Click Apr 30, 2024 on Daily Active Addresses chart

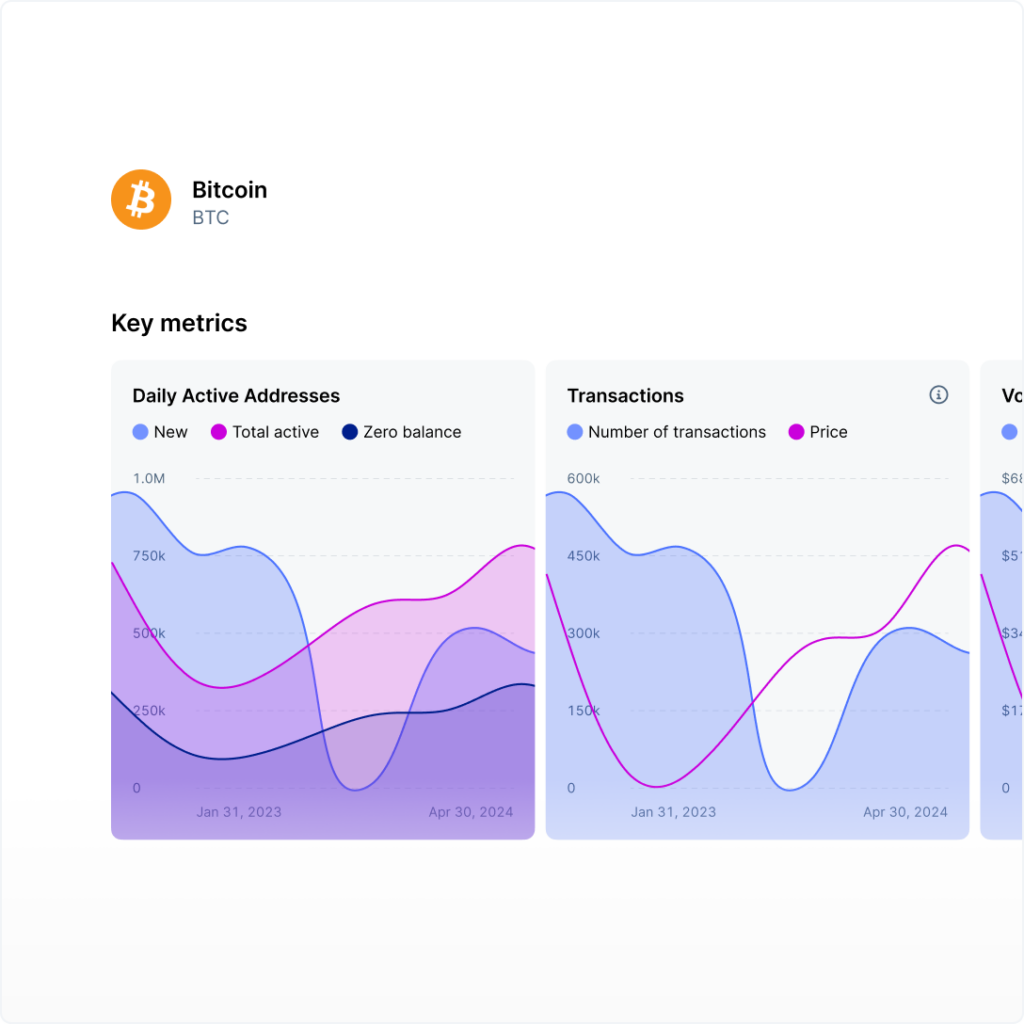(471, 812)
